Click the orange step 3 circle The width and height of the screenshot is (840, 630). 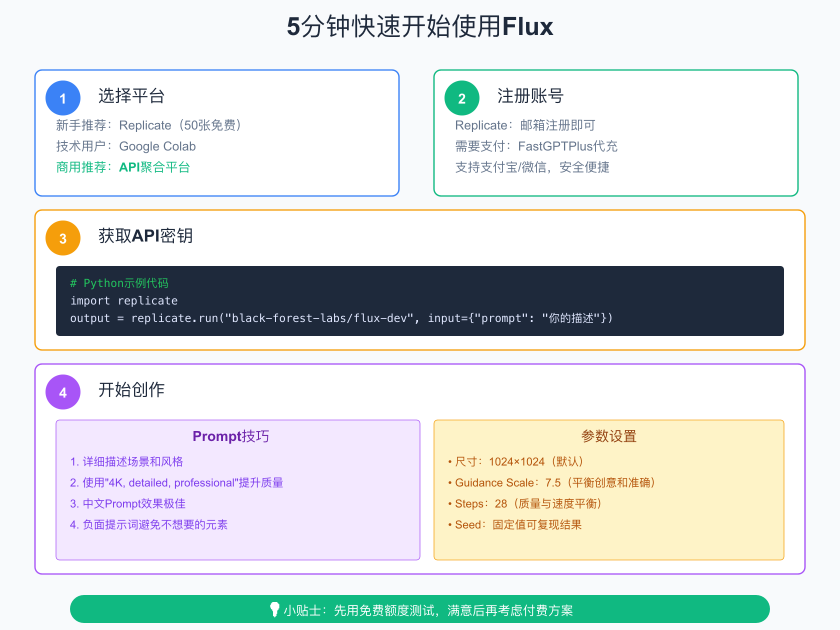(63, 238)
